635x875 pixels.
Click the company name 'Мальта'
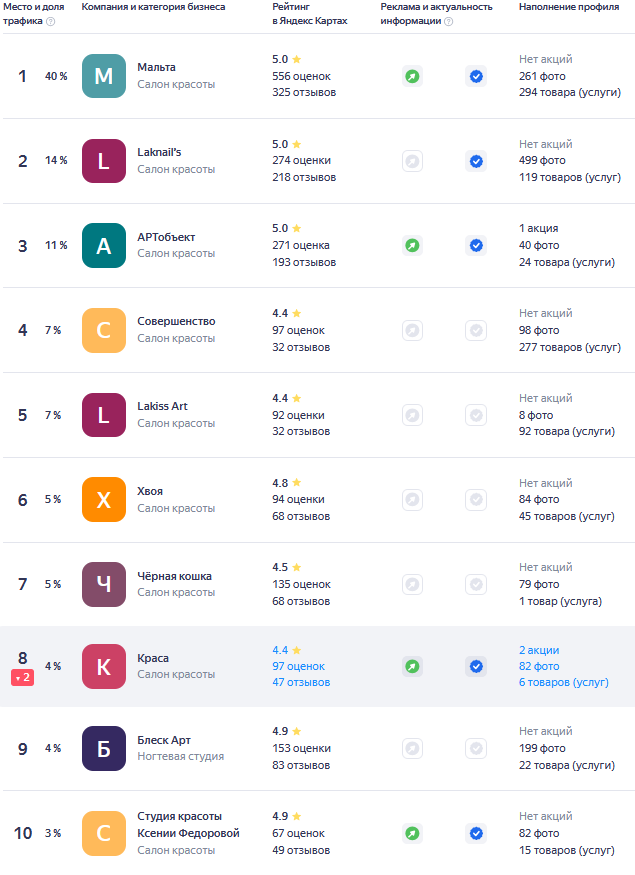(x=157, y=67)
